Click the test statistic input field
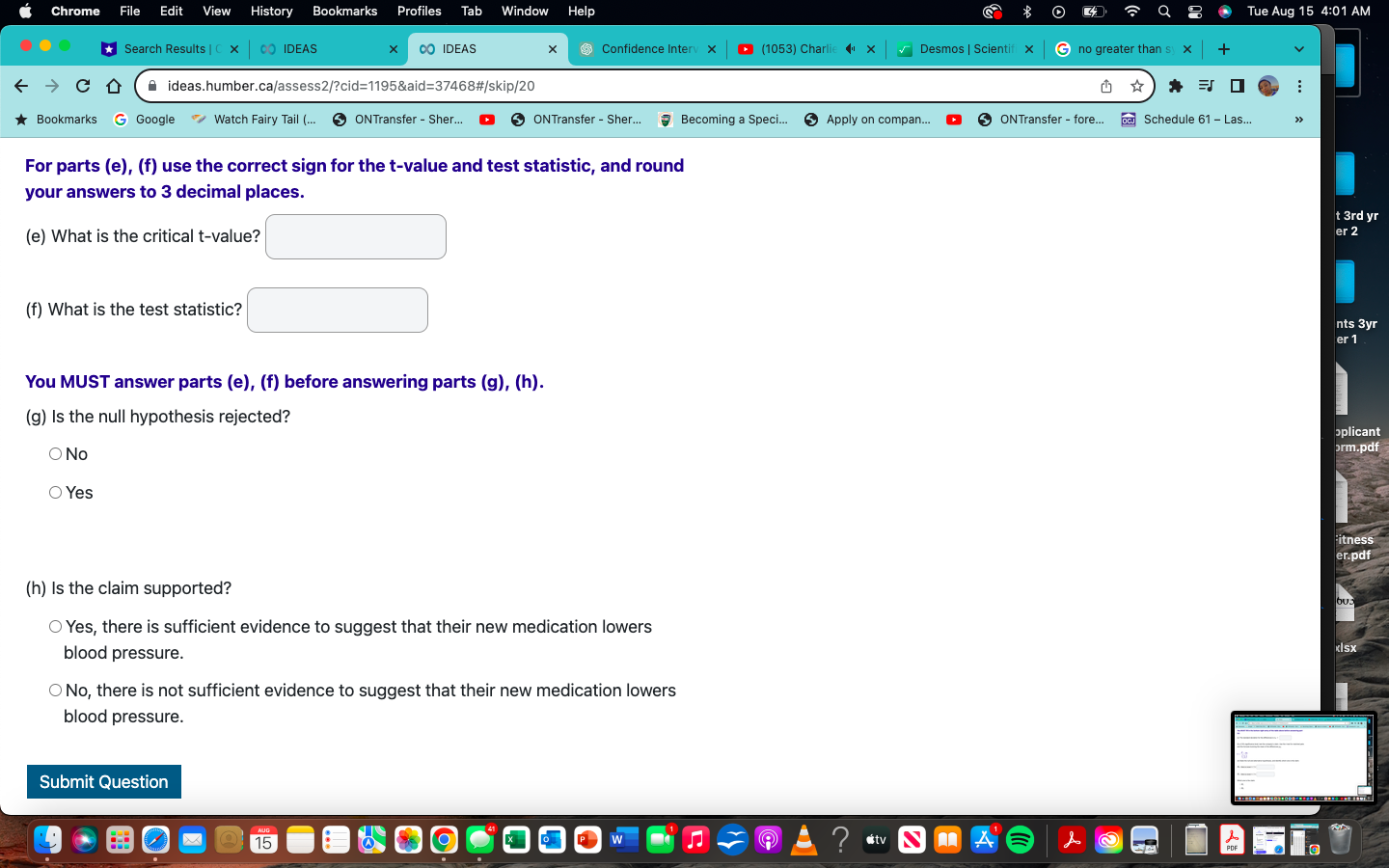The height and width of the screenshot is (868, 1389). coord(338,310)
